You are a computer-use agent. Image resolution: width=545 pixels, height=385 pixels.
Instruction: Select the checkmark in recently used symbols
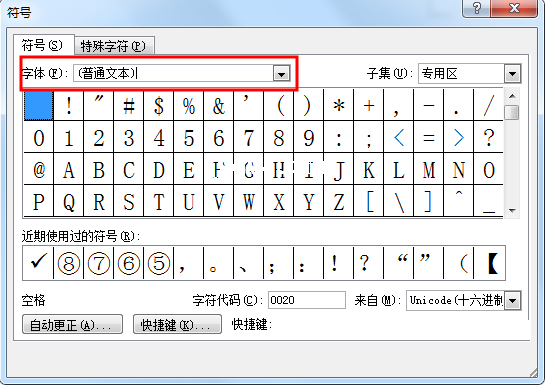(38, 263)
